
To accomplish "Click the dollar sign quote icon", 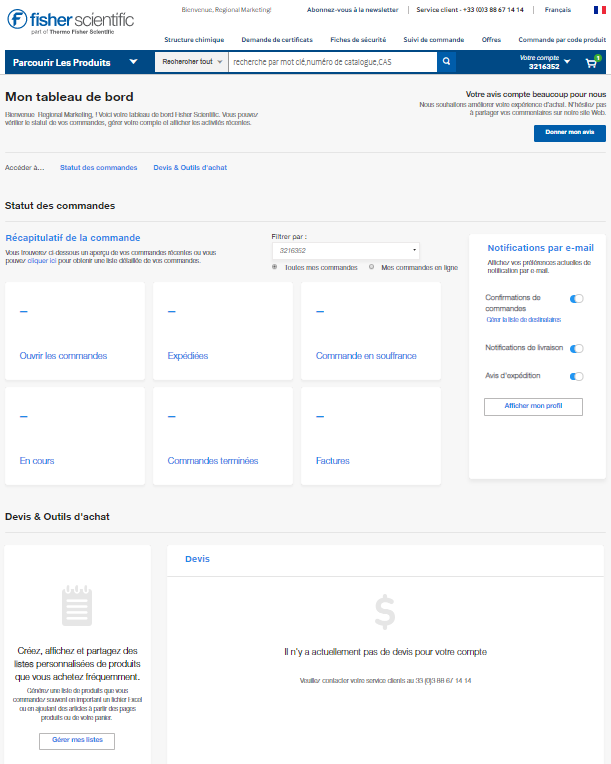I will [x=385, y=611].
